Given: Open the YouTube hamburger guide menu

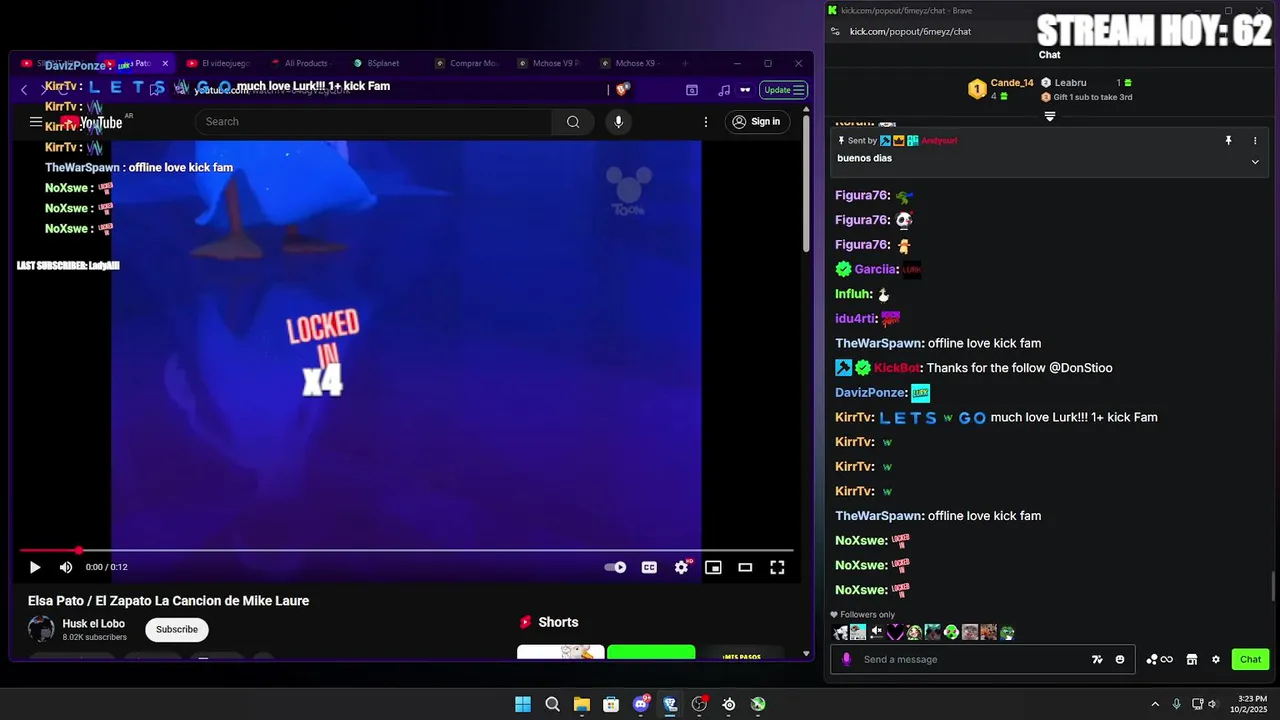Looking at the screenshot, I should click(36, 122).
